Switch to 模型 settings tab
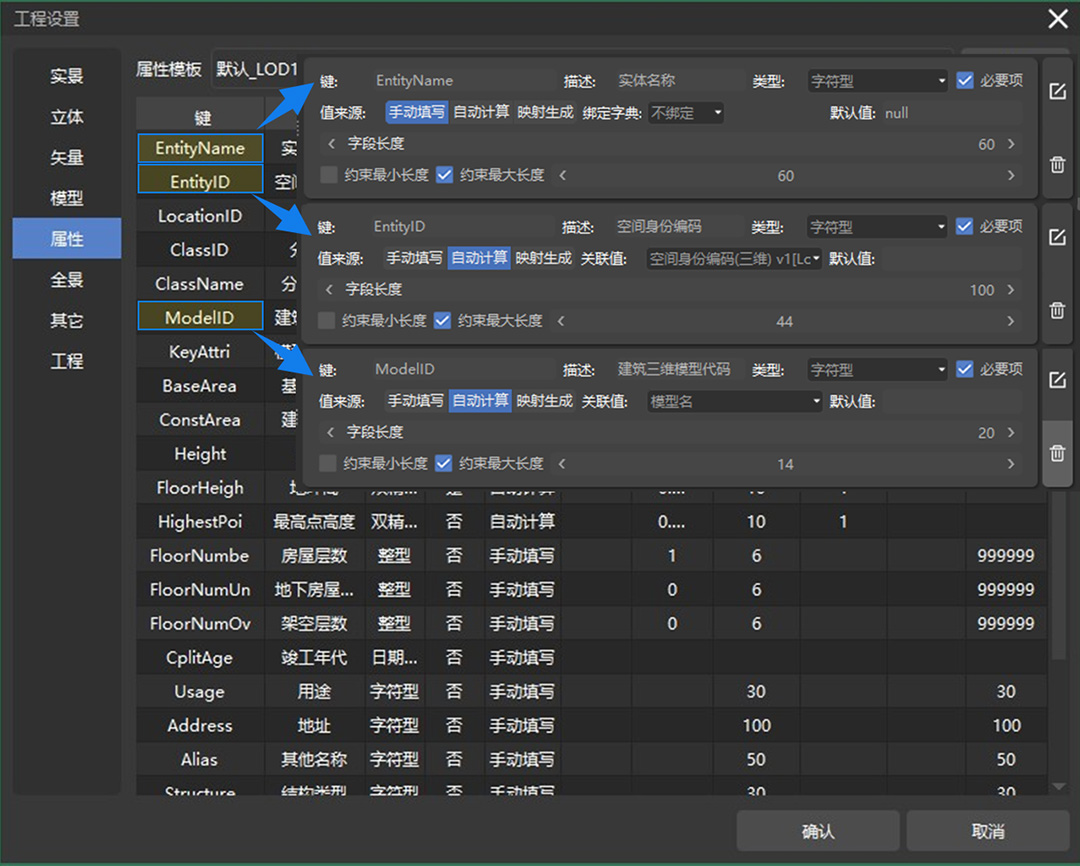 (67, 198)
